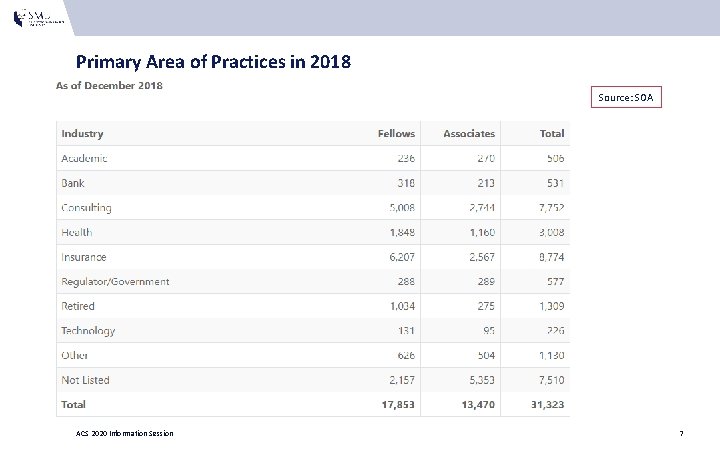Image resolution: width=720 pixels, height=450 pixels.
Task: Click the Insurance row label
Action: point(84,257)
